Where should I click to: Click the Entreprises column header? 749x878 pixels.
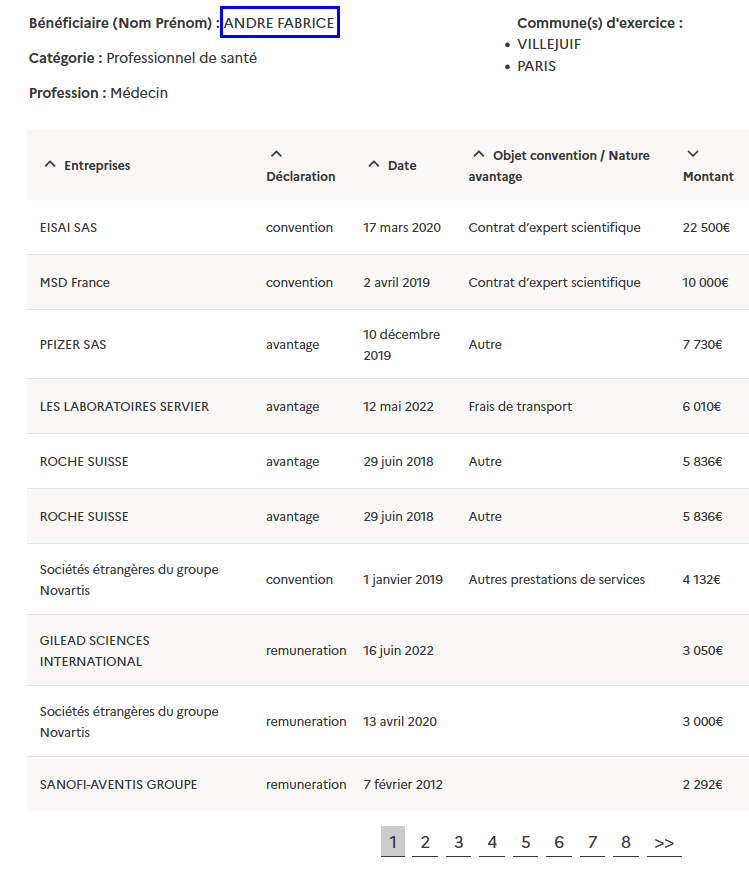[97, 166]
